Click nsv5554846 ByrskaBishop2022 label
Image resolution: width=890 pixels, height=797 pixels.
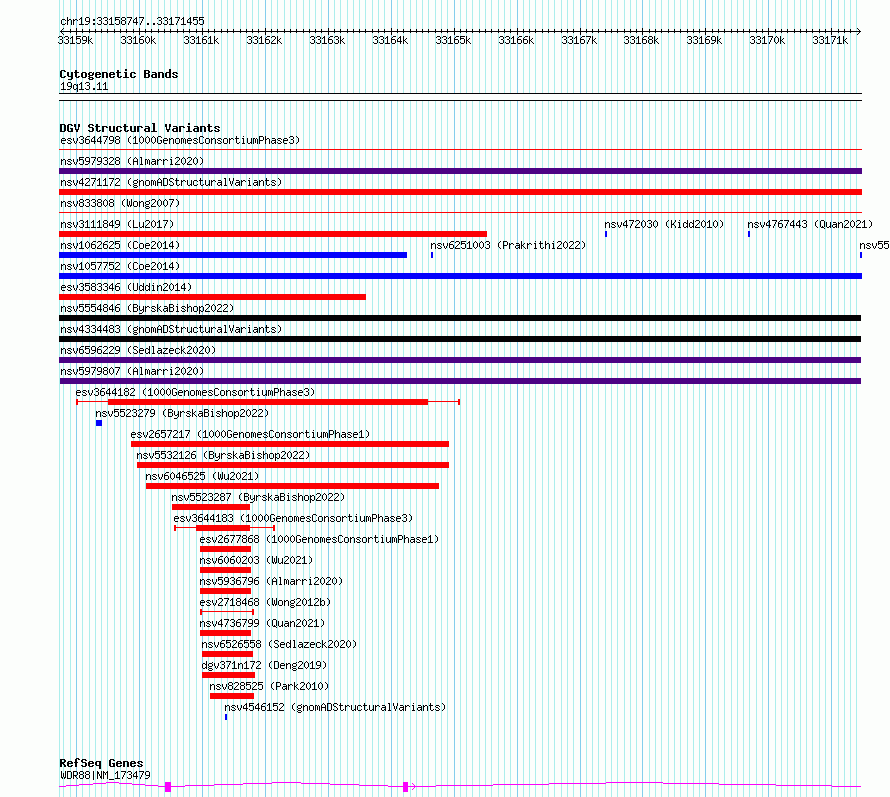coord(147,308)
